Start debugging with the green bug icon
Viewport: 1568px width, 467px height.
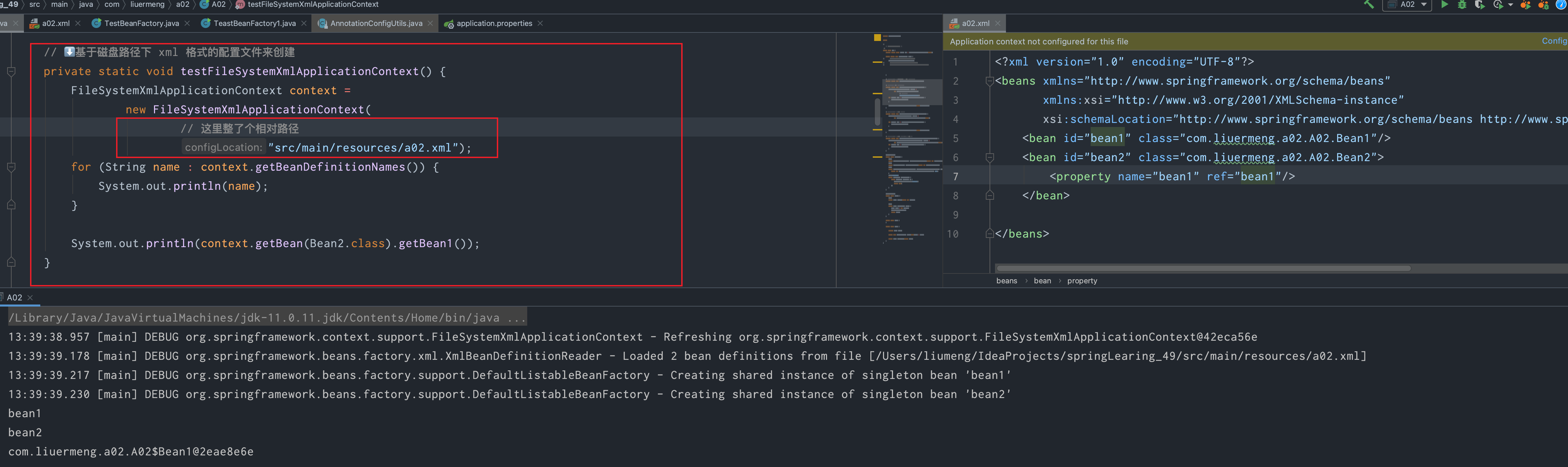pos(1462,4)
